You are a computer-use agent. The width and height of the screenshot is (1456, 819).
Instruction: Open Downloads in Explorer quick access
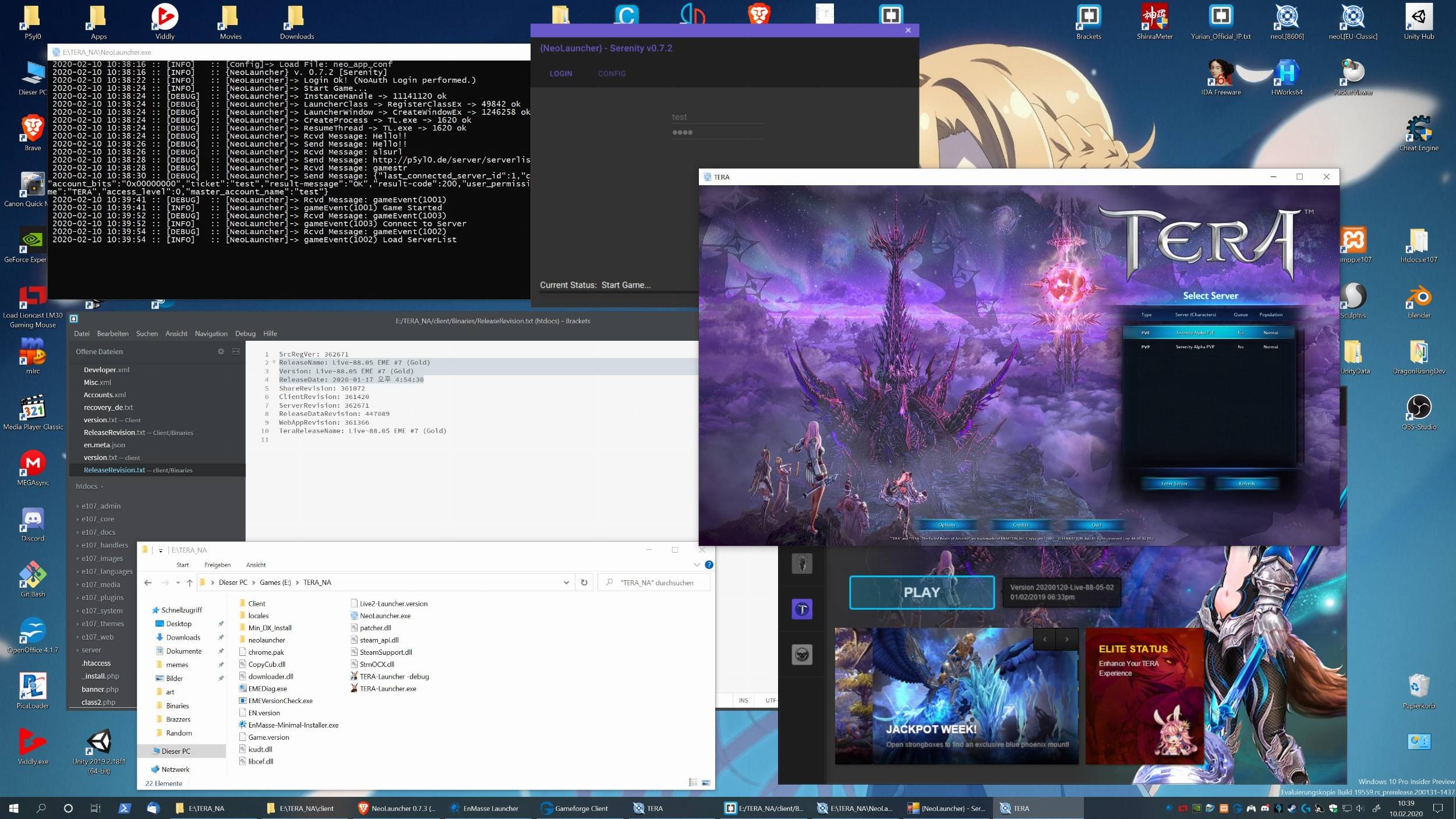(x=183, y=638)
